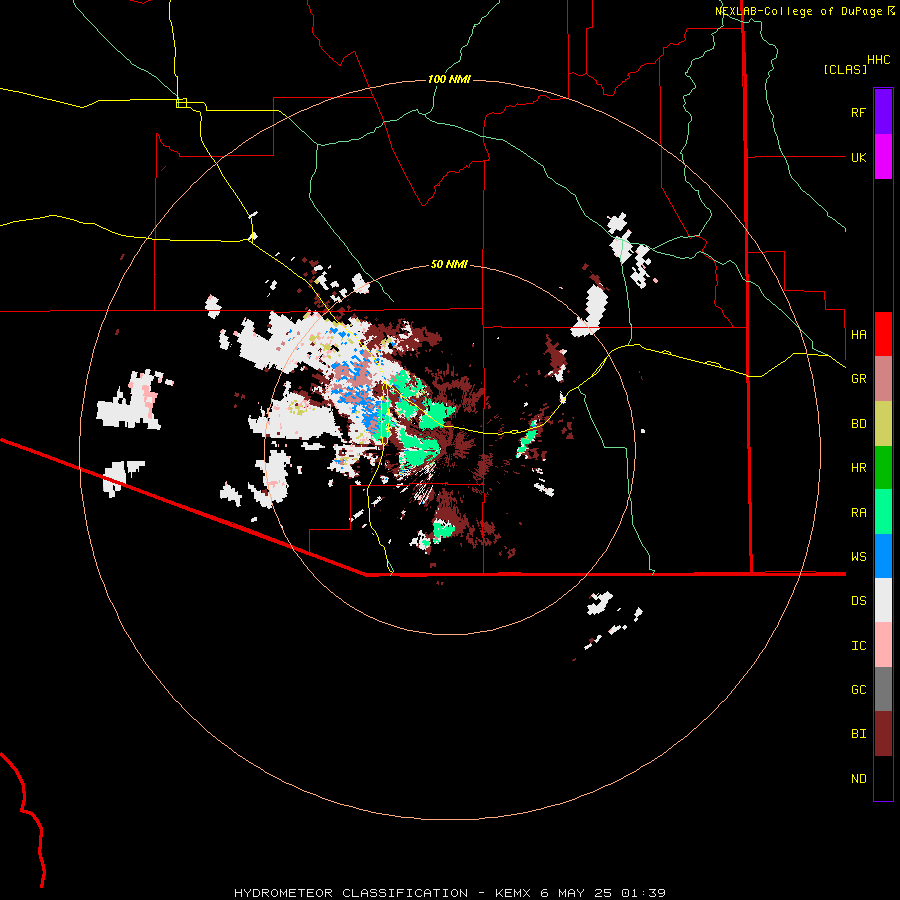Viewport: 900px width, 900px height.
Task: Click the IC legend label
Action: pyautogui.click(x=858, y=646)
